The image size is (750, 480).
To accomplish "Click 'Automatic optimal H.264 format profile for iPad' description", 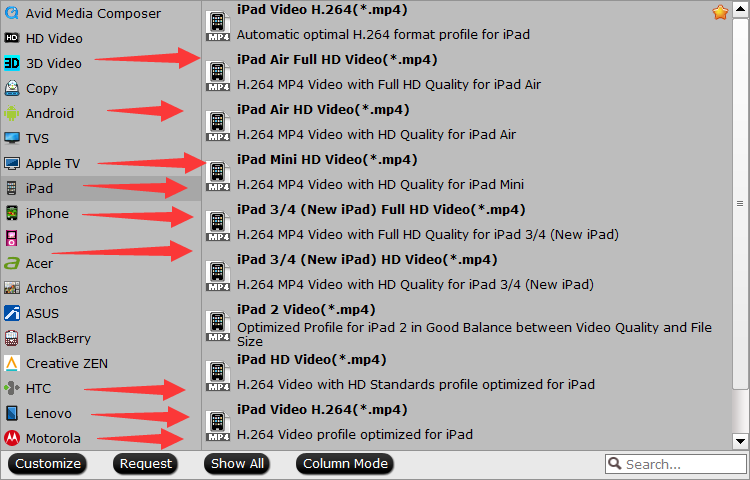I will pyautogui.click(x=383, y=35).
